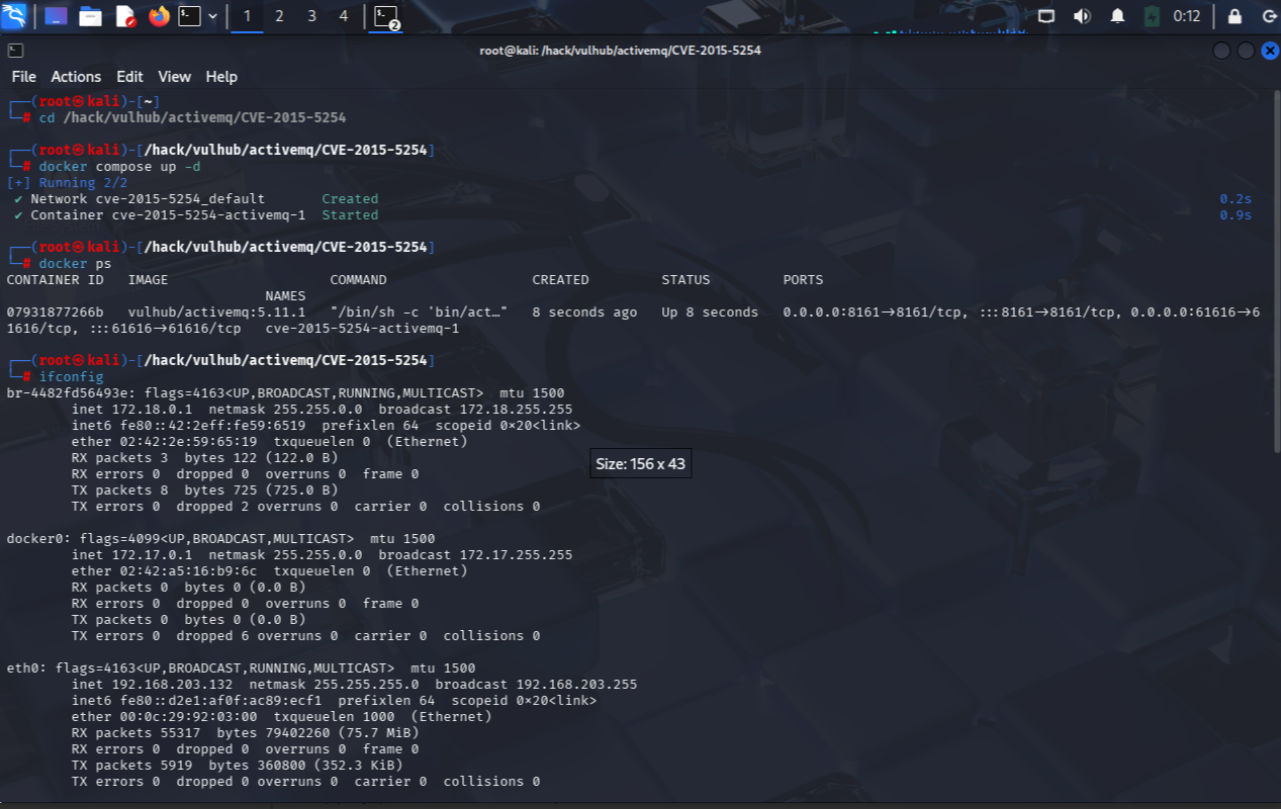Viewport: 1281px width, 809px height.
Task: Click the 'TX packets 5919' line
Action: tap(237, 765)
